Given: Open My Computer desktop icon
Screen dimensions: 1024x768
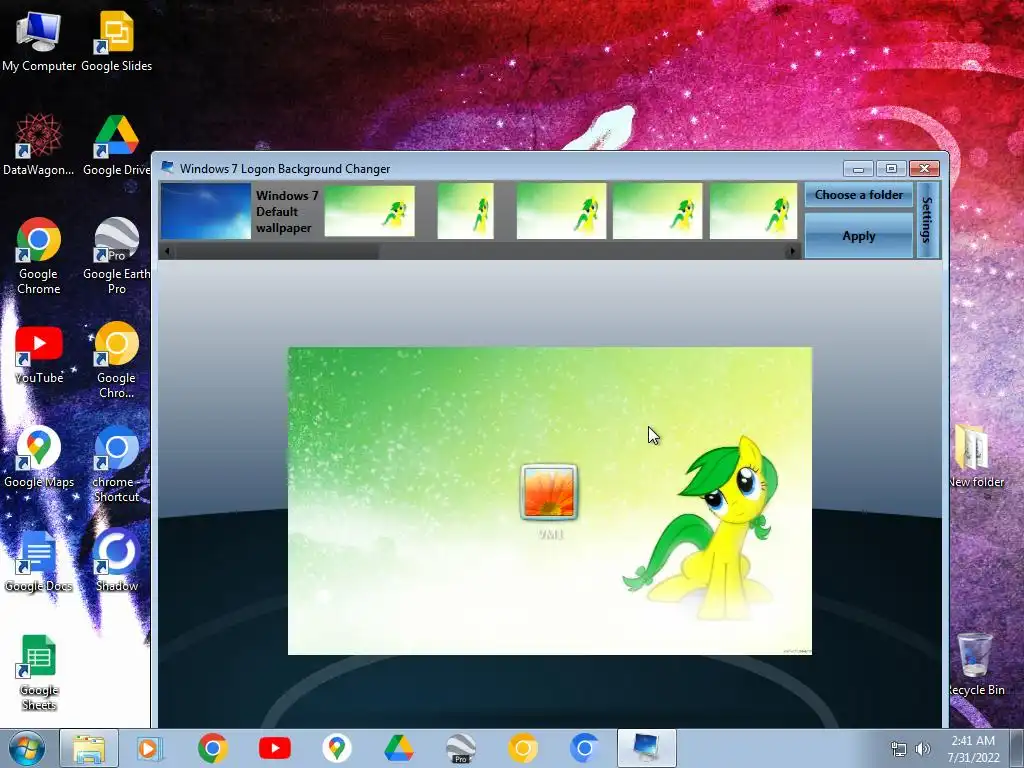Looking at the screenshot, I should (39, 41).
